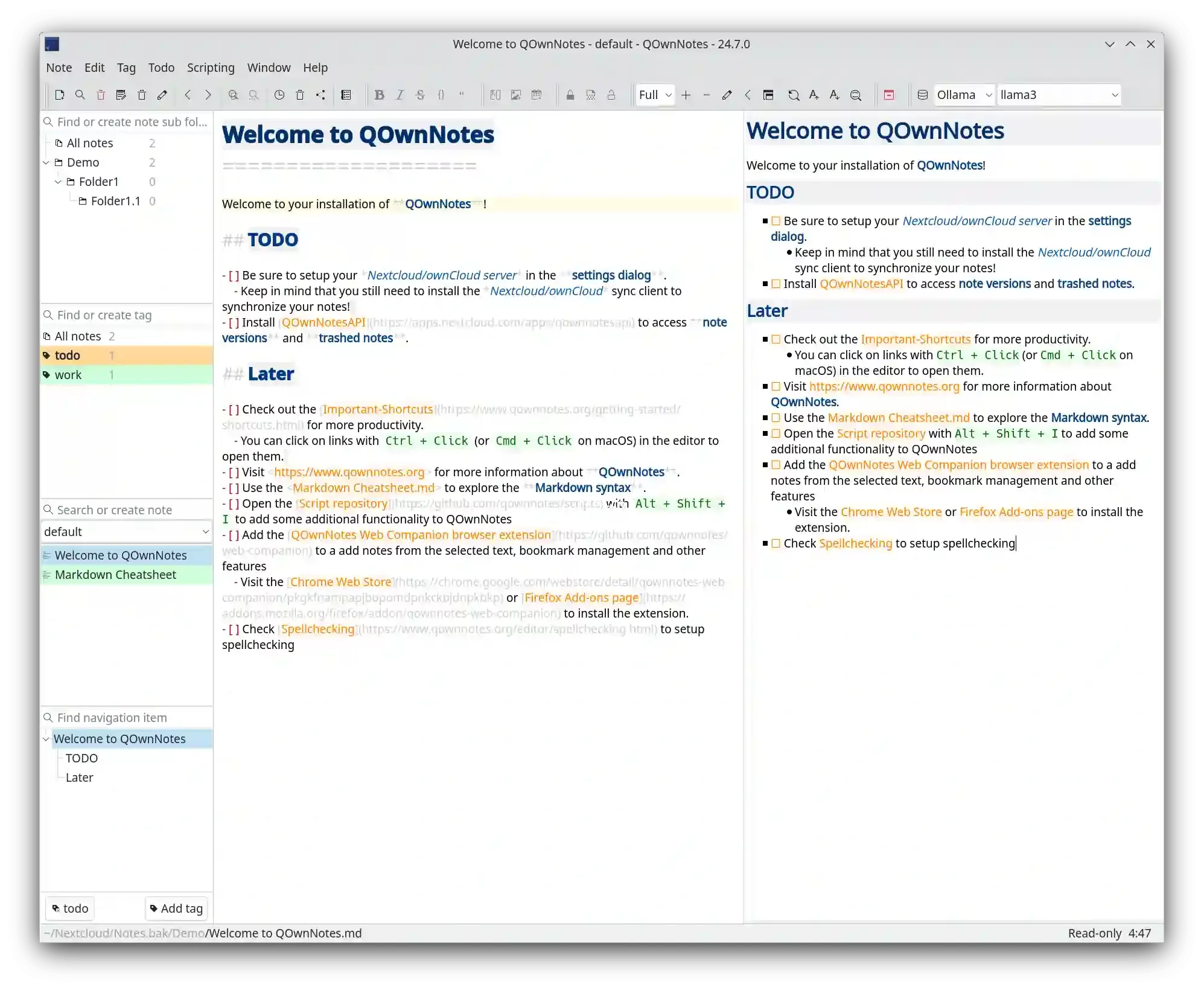Check the Nextcloud server setup todo box
The width and height of the screenshot is (1204, 990).
(x=777, y=221)
